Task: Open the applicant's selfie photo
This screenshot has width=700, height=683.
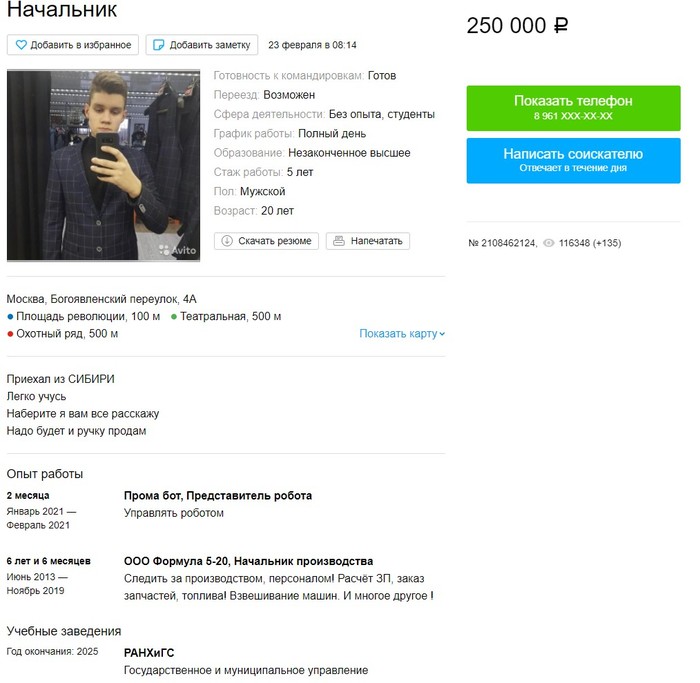Action: pos(104,165)
